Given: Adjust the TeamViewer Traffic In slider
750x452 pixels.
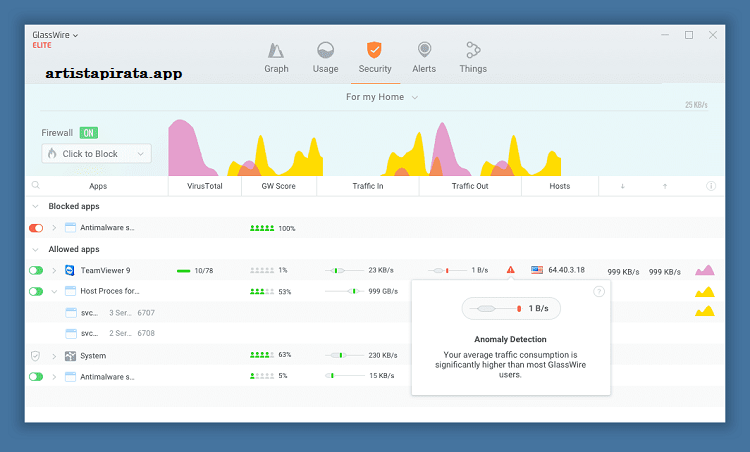Looking at the screenshot, I should [338, 270].
